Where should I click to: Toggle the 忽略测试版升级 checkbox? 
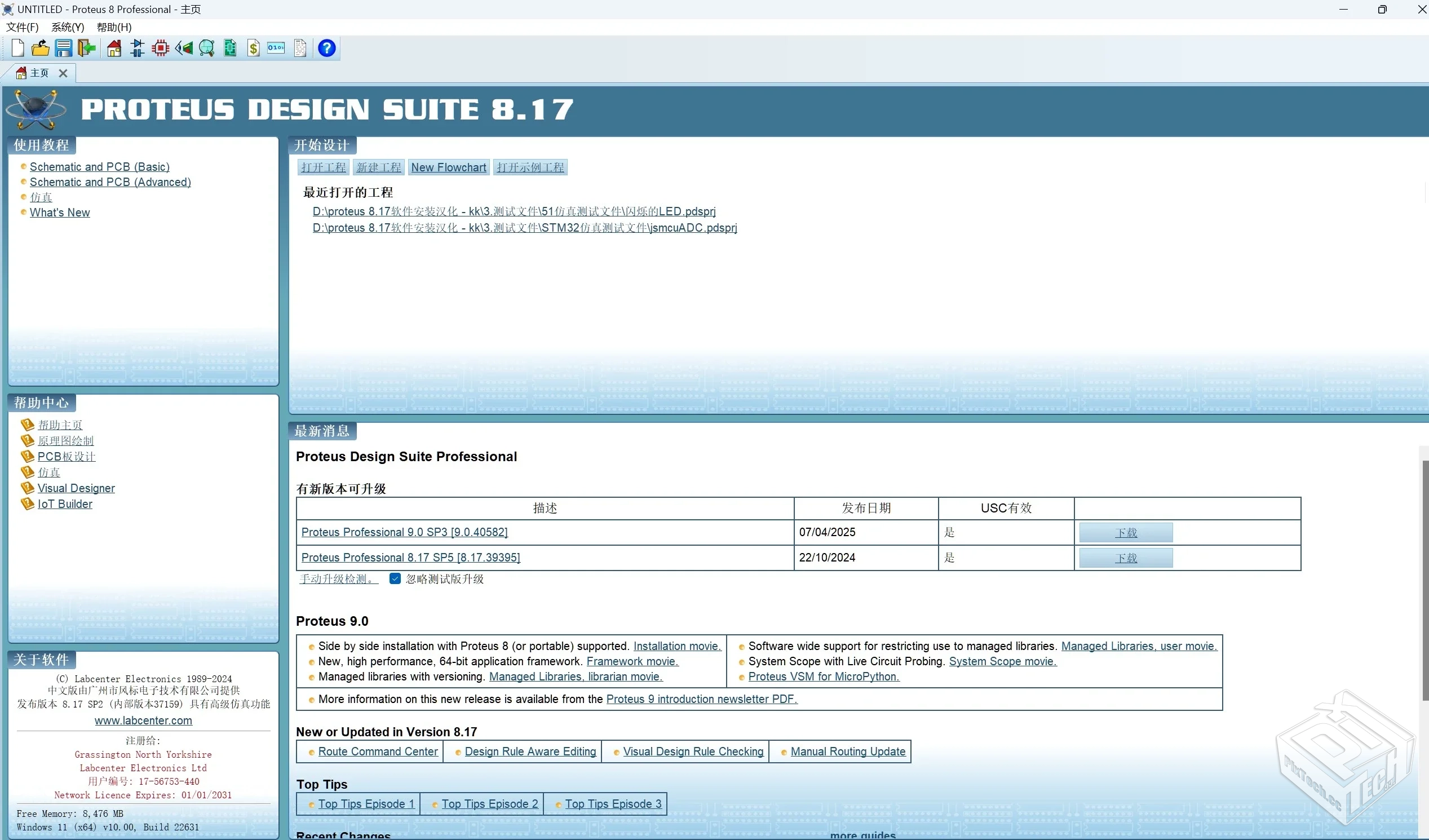pos(395,578)
